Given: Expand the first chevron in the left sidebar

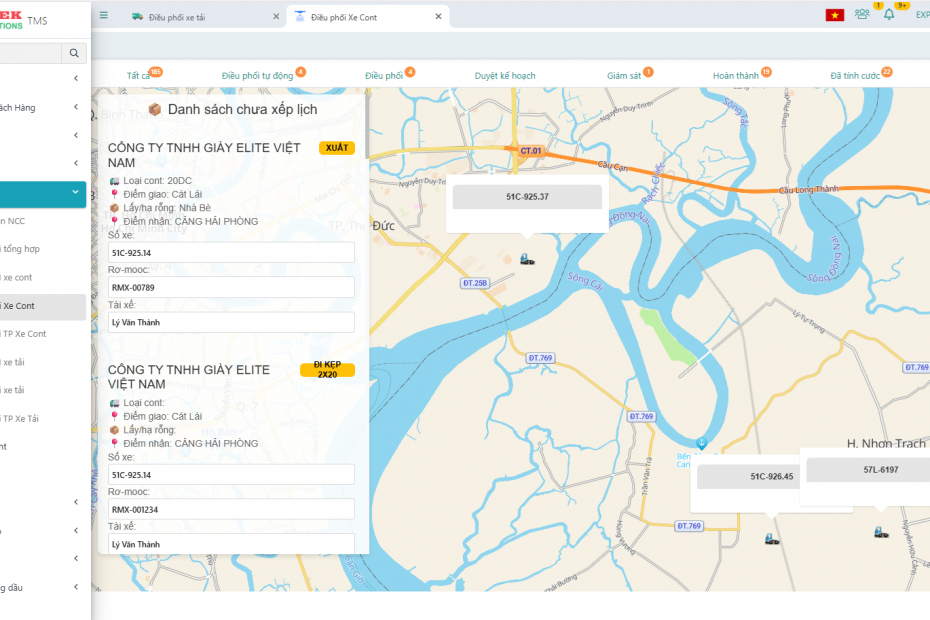Looking at the screenshot, I should click(x=74, y=79).
